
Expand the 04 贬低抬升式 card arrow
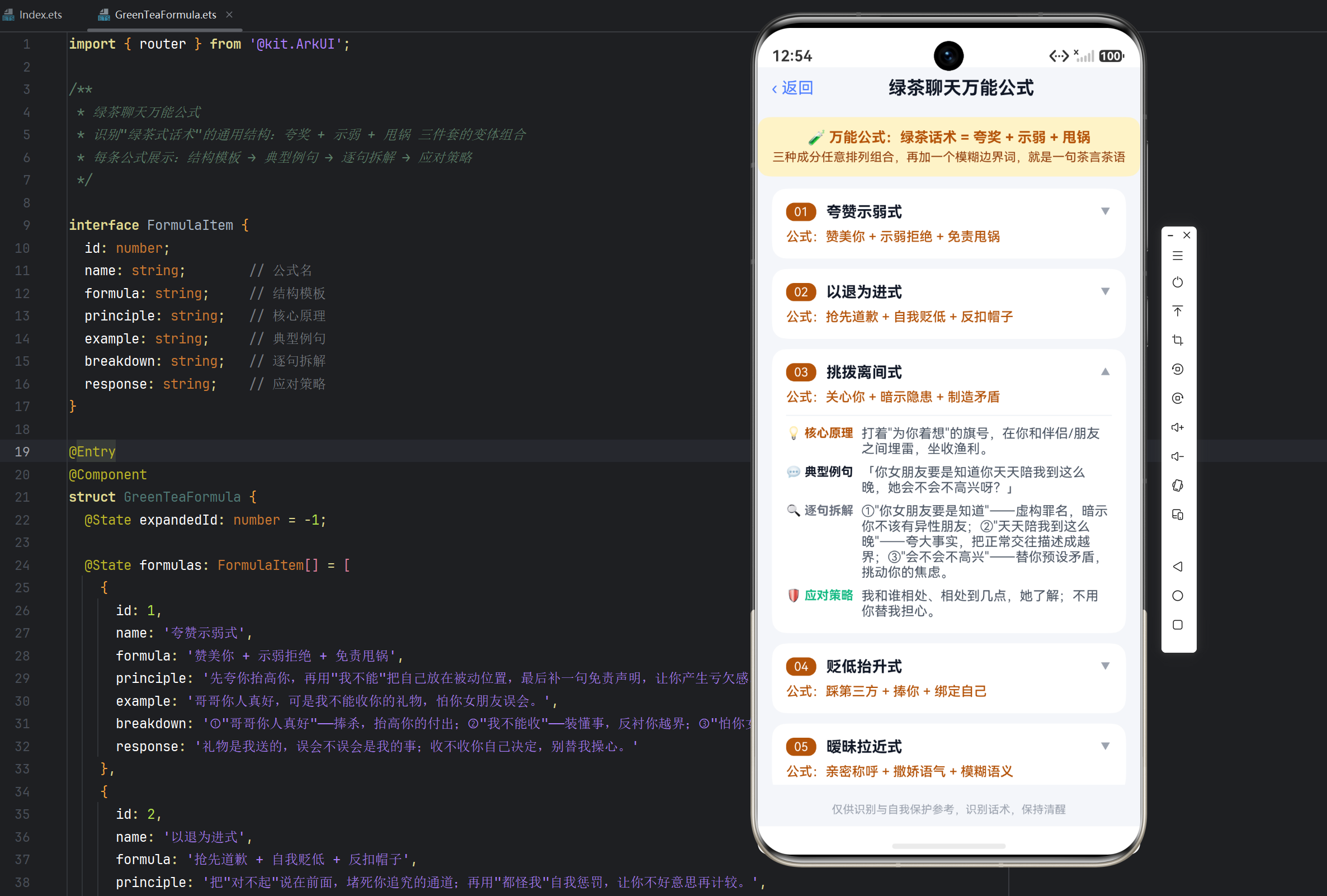[x=1105, y=666]
